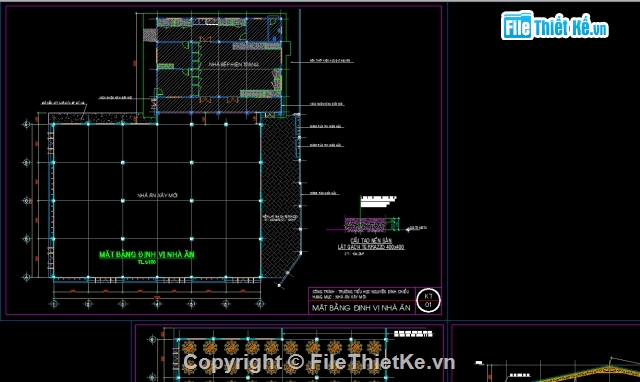The image size is (640, 382).
Task: Select the magenta hatched floor section detail
Action: (x=365, y=225)
